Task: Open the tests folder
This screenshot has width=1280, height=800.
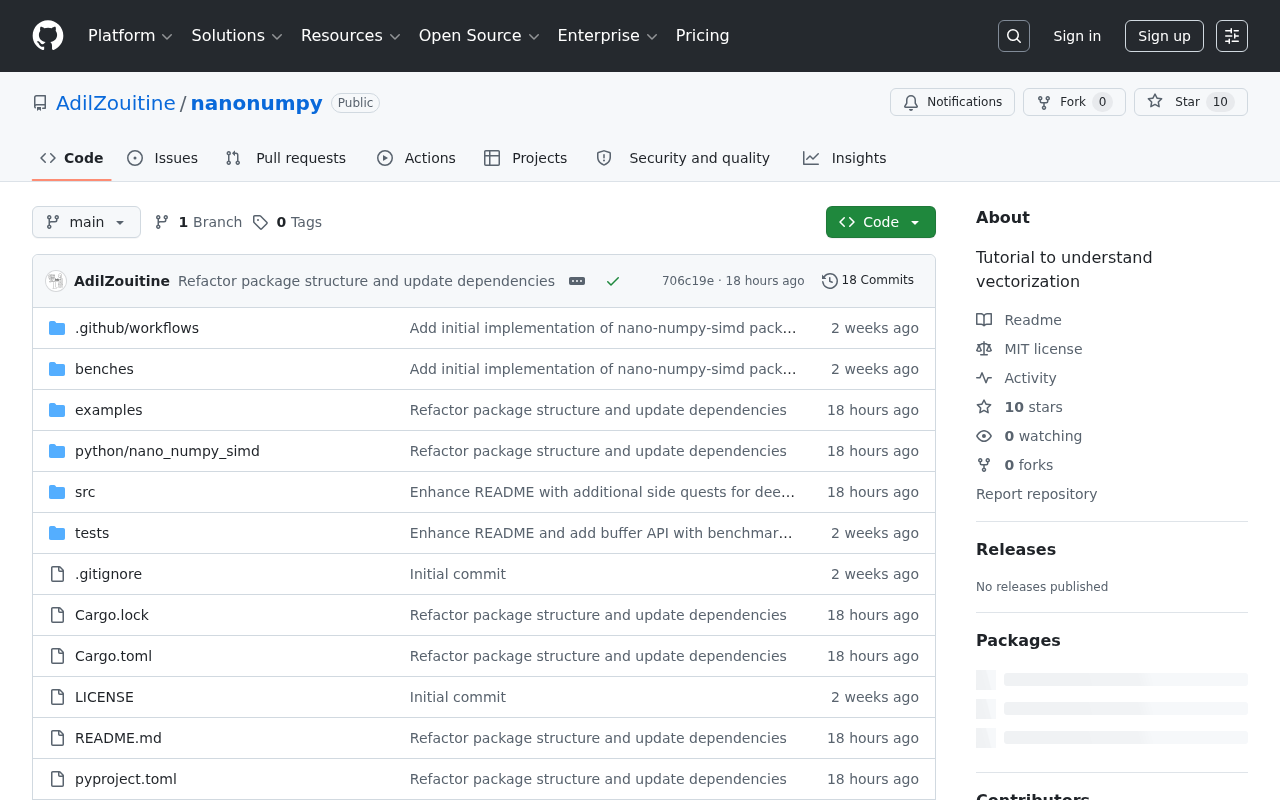Action: point(92,533)
